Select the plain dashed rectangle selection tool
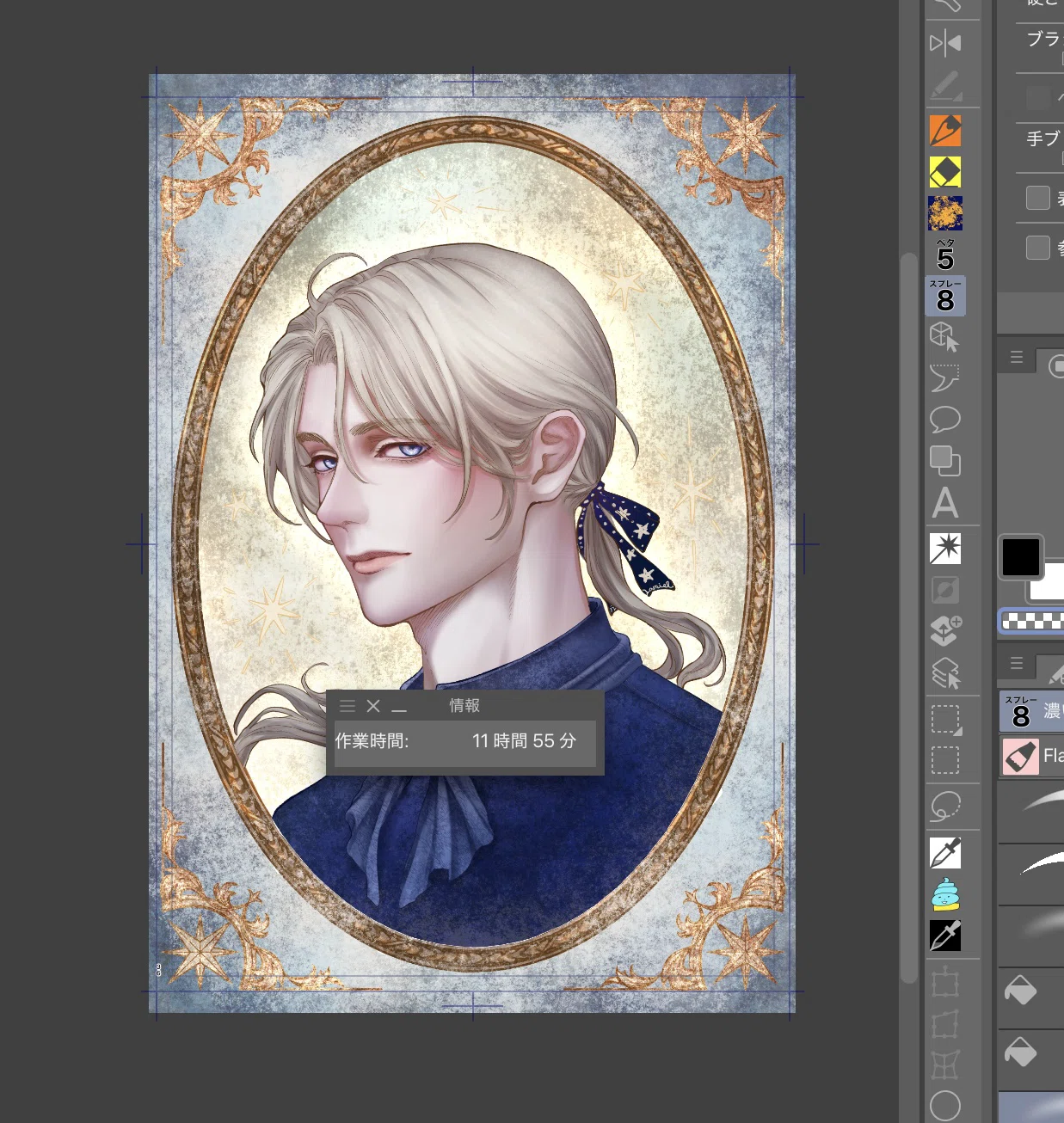Viewport: 1064px width, 1123px height. tap(945, 761)
